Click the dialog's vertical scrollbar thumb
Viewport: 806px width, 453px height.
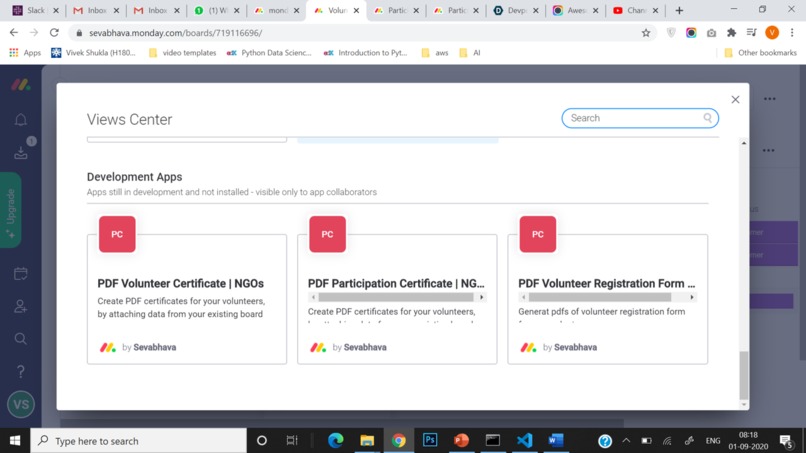point(744,375)
